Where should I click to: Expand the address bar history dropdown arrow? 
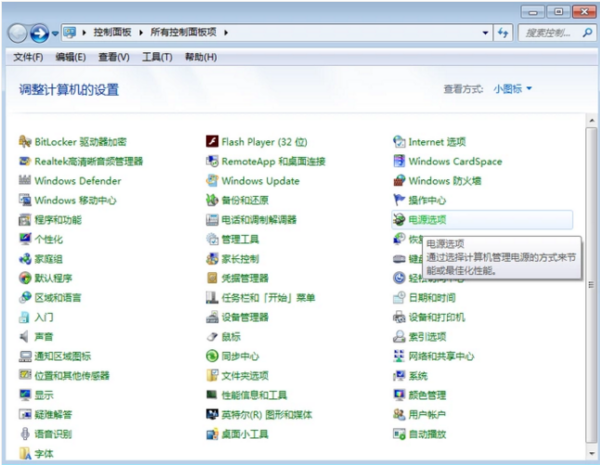[485, 33]
